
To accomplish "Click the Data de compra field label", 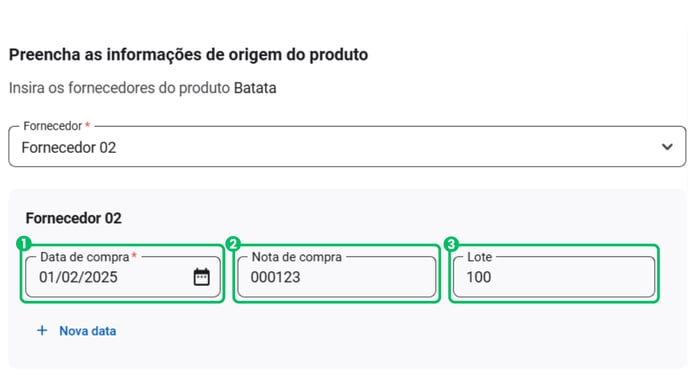I will click(x=85, y=257).
